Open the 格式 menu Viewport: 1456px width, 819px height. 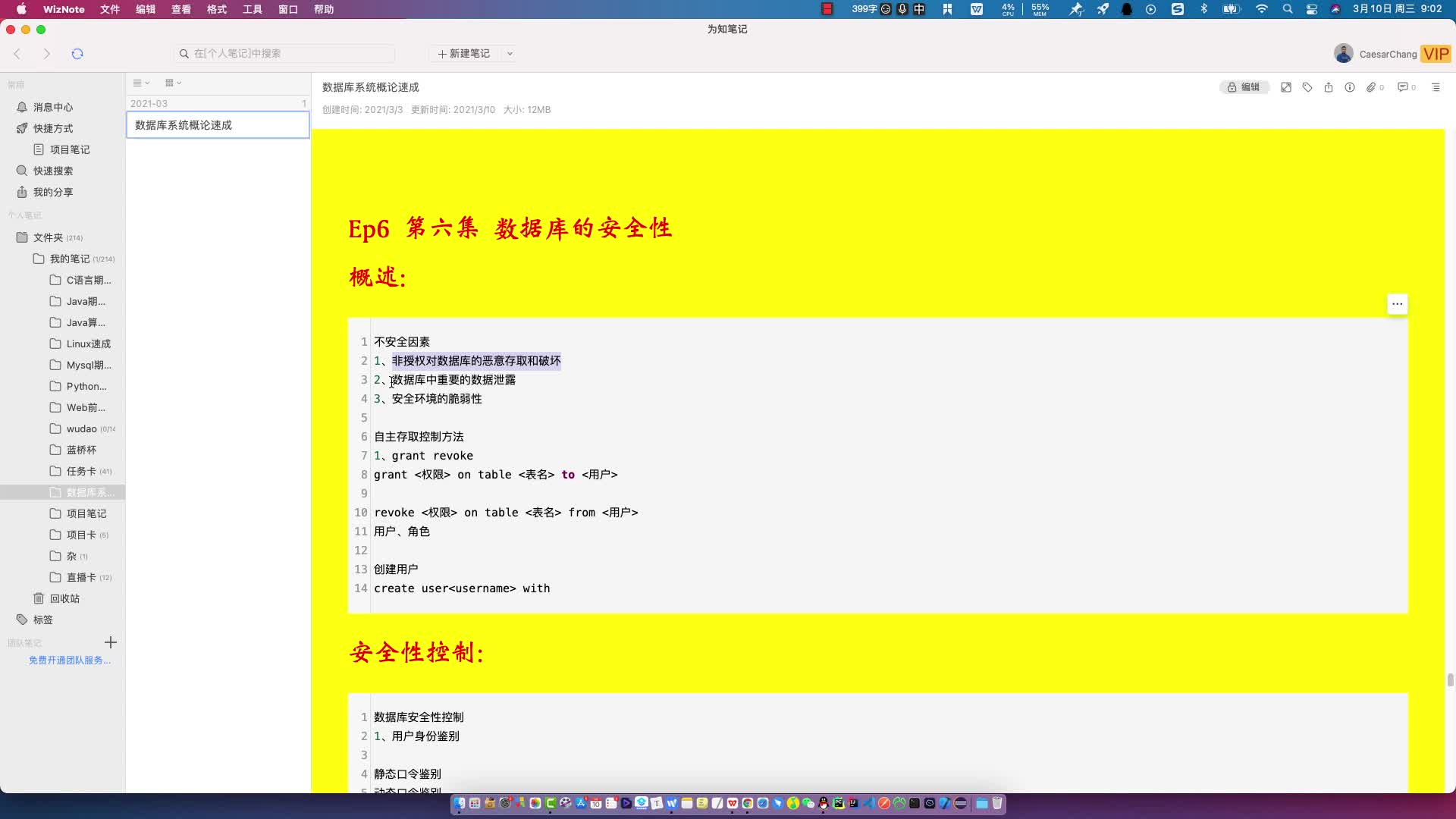pyautogui.click(x=217, y=9)
